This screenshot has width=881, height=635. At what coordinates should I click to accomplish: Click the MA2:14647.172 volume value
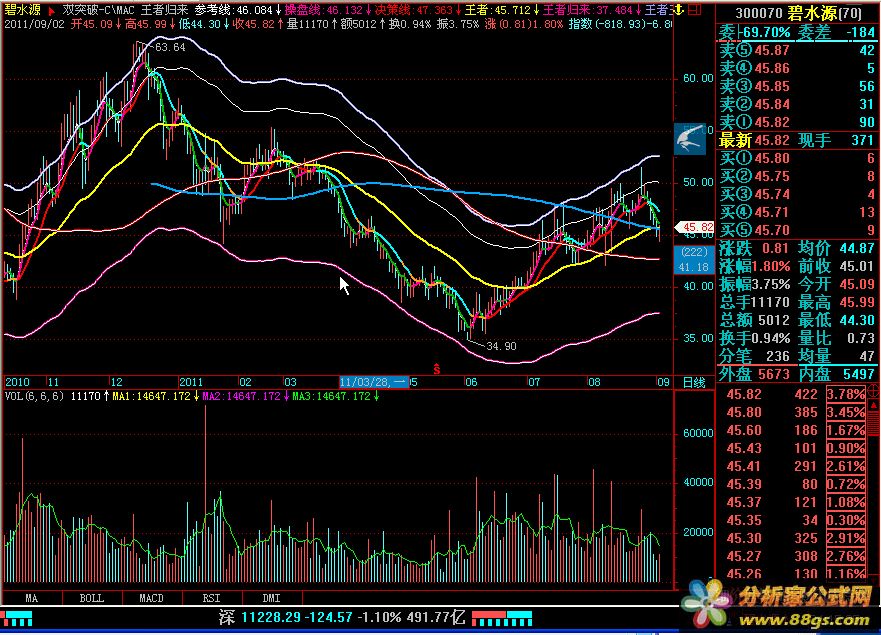242,396
